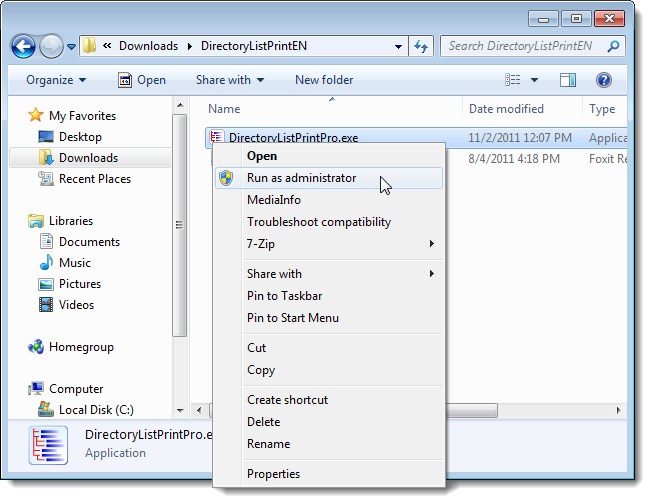Expand breadcrumb arrow after Downloads
This screenshot has height=503, width=650.
coord(189,46)
